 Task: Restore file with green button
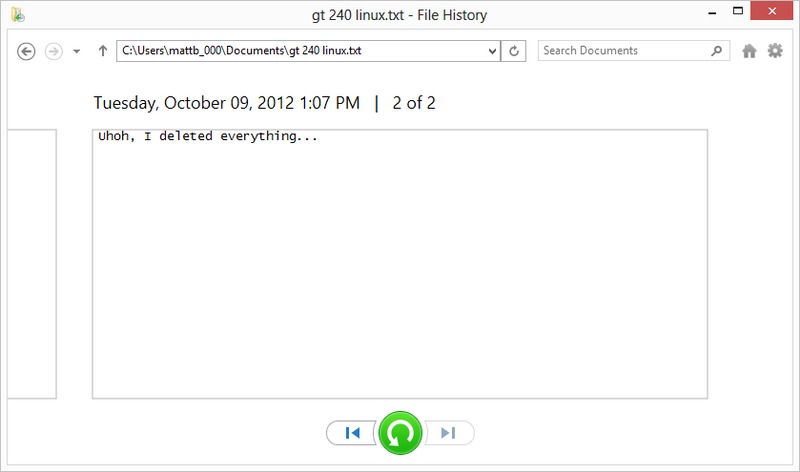[x=400, y=433]
